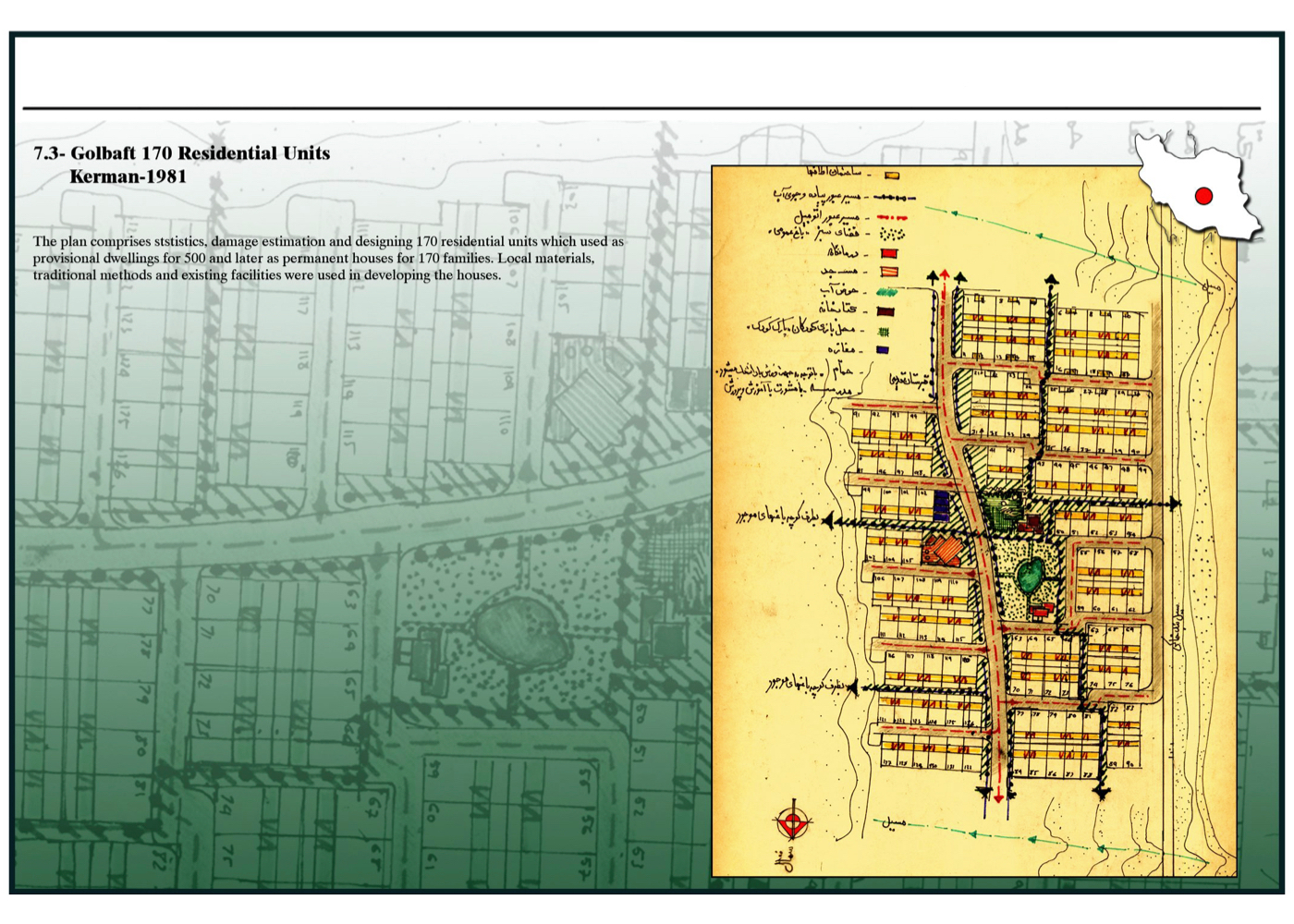Click the blue shop block on the map

click(941, 505)
